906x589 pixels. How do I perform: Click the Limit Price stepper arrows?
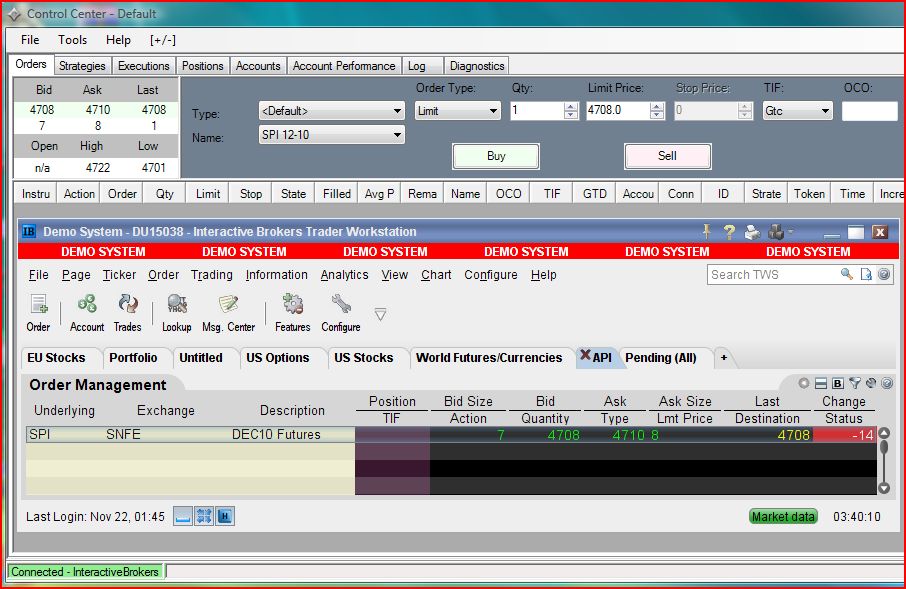click(x=657, y=110)
